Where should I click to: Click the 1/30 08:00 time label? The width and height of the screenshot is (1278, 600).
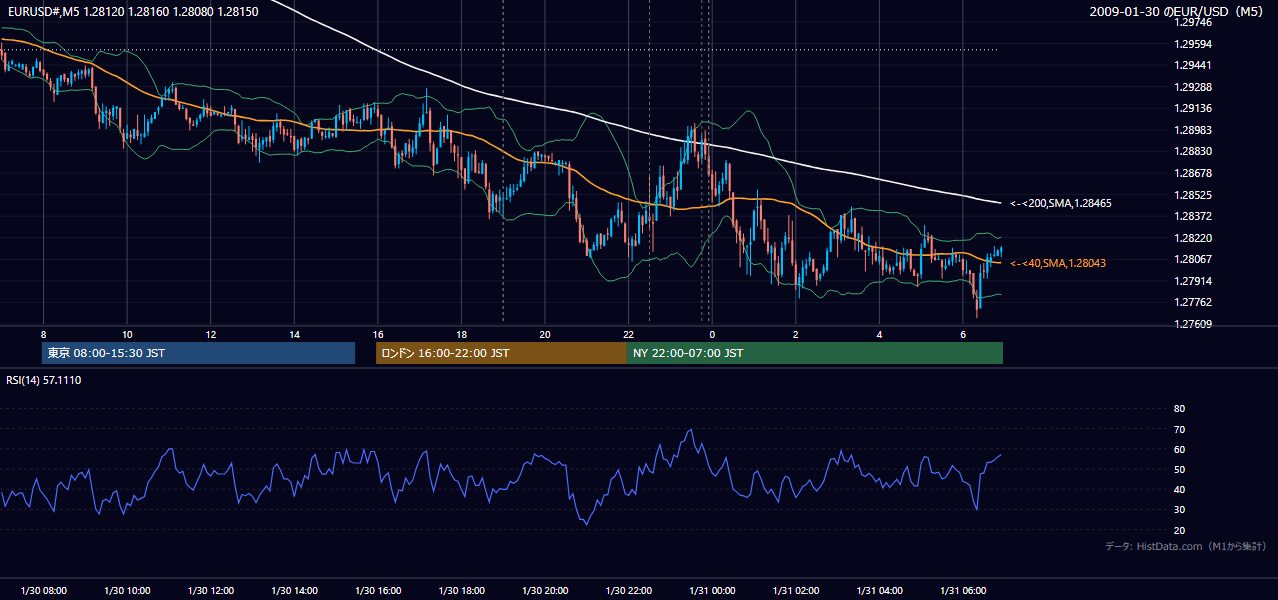pyautogui.click(x=43, y=591)
